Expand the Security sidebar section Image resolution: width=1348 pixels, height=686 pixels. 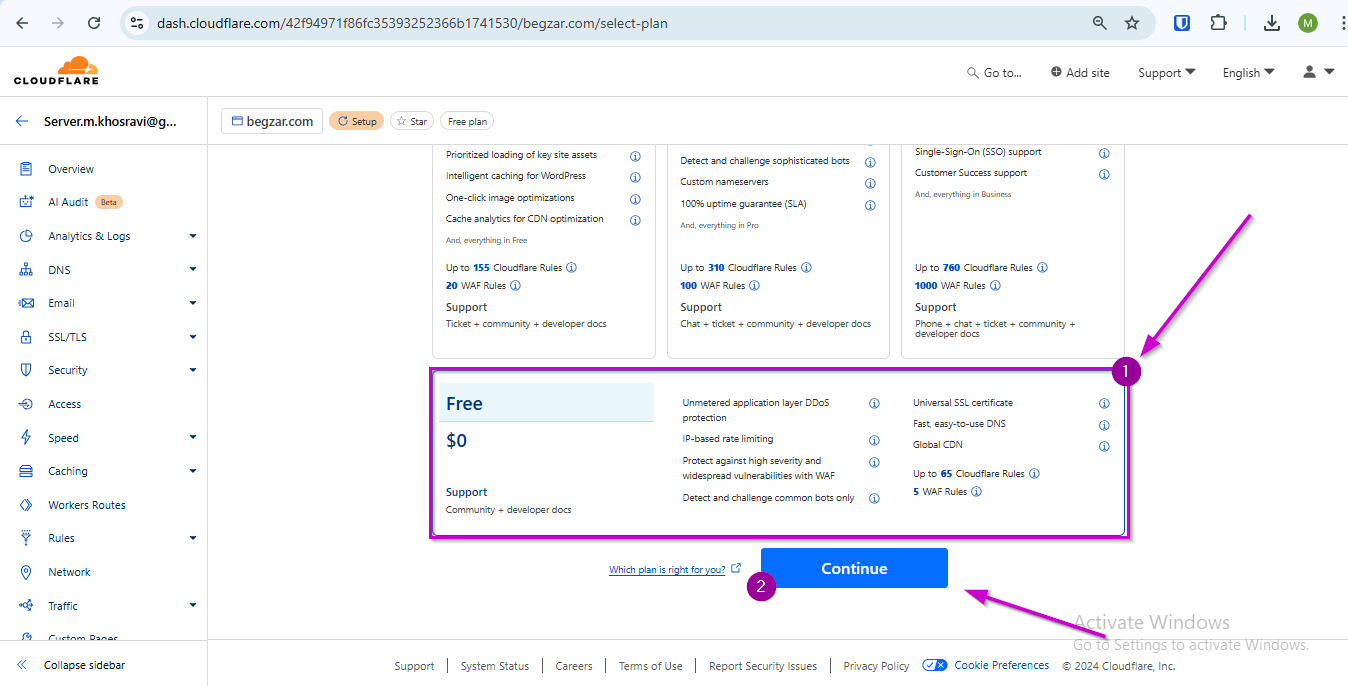point(192,370)
